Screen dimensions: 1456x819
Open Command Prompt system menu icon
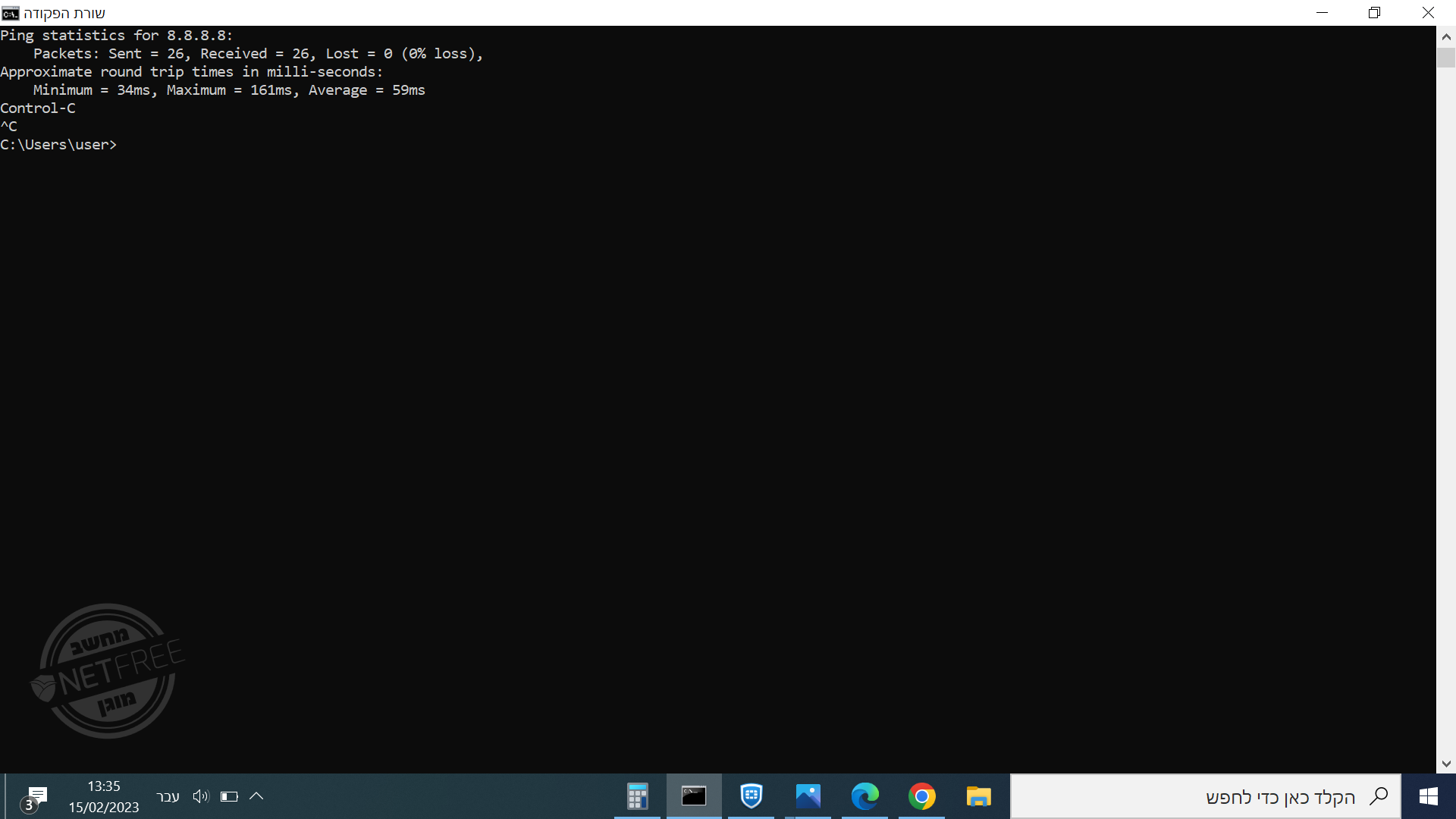(10, 13)
